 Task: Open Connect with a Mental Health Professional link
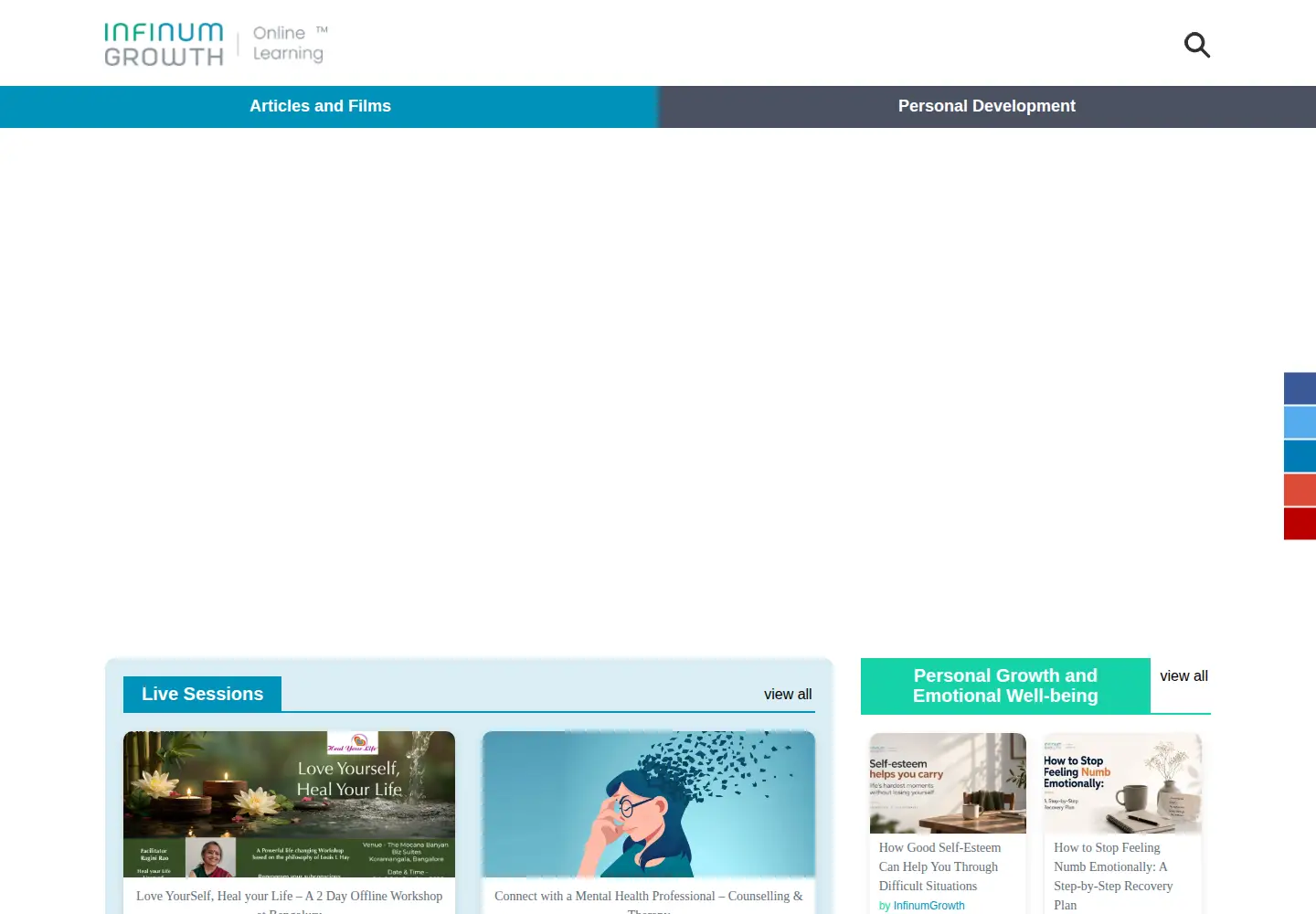[x=649, y=903]
